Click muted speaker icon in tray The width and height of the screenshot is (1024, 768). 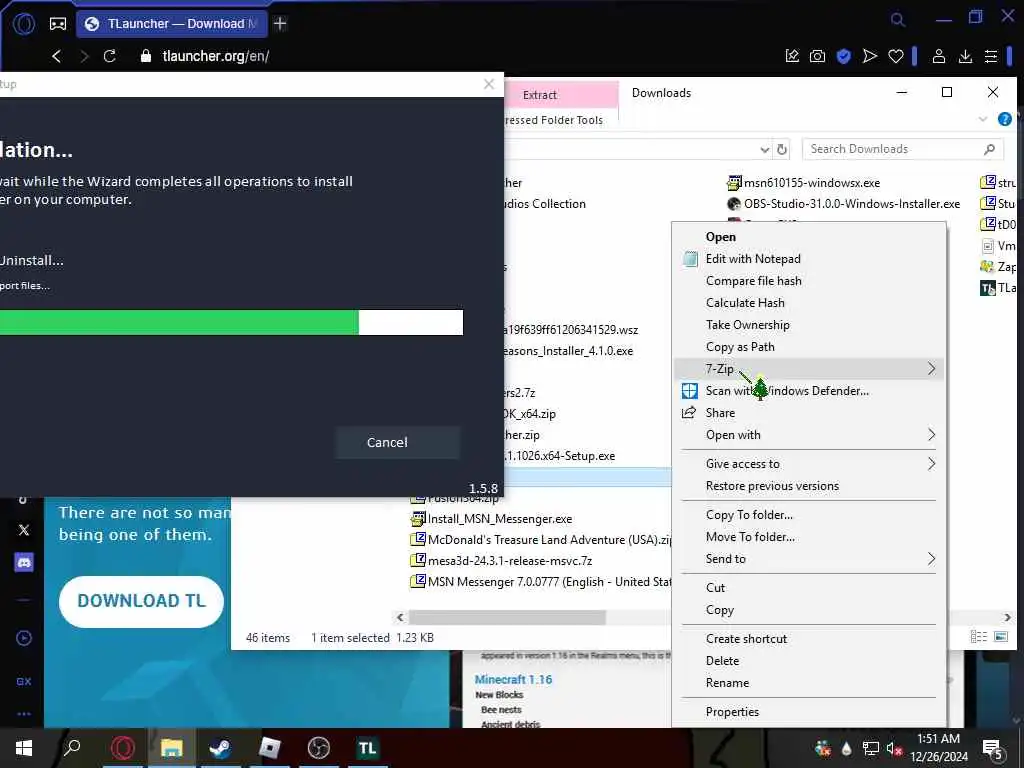894,748
